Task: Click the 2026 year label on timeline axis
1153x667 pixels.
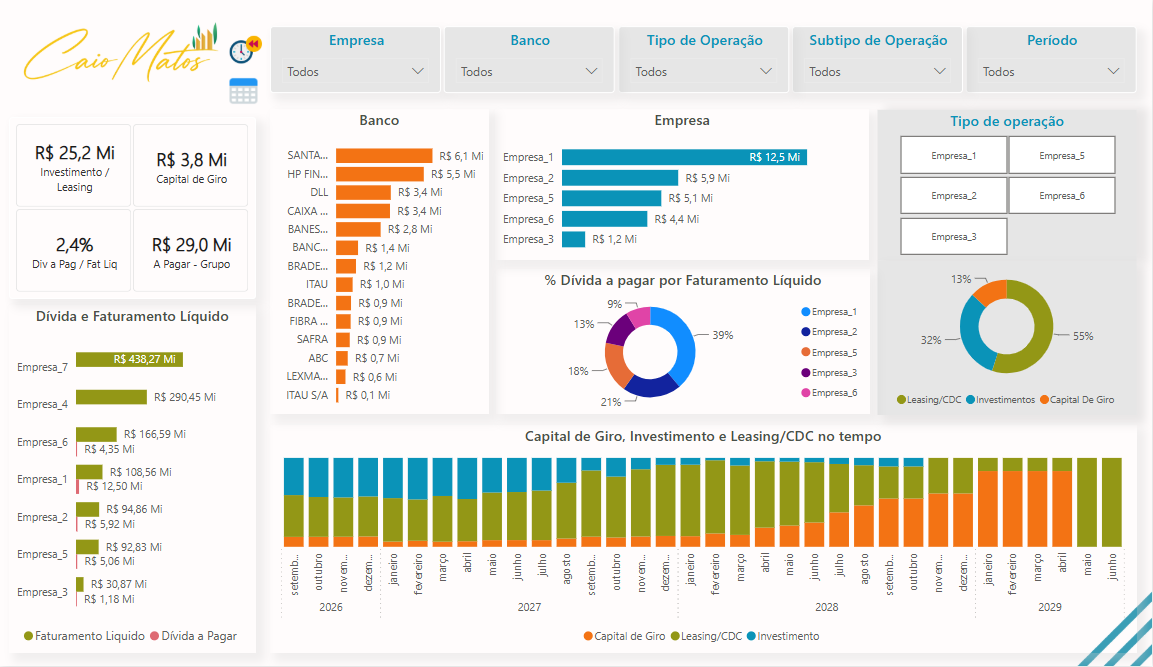Action: point(331,607)
